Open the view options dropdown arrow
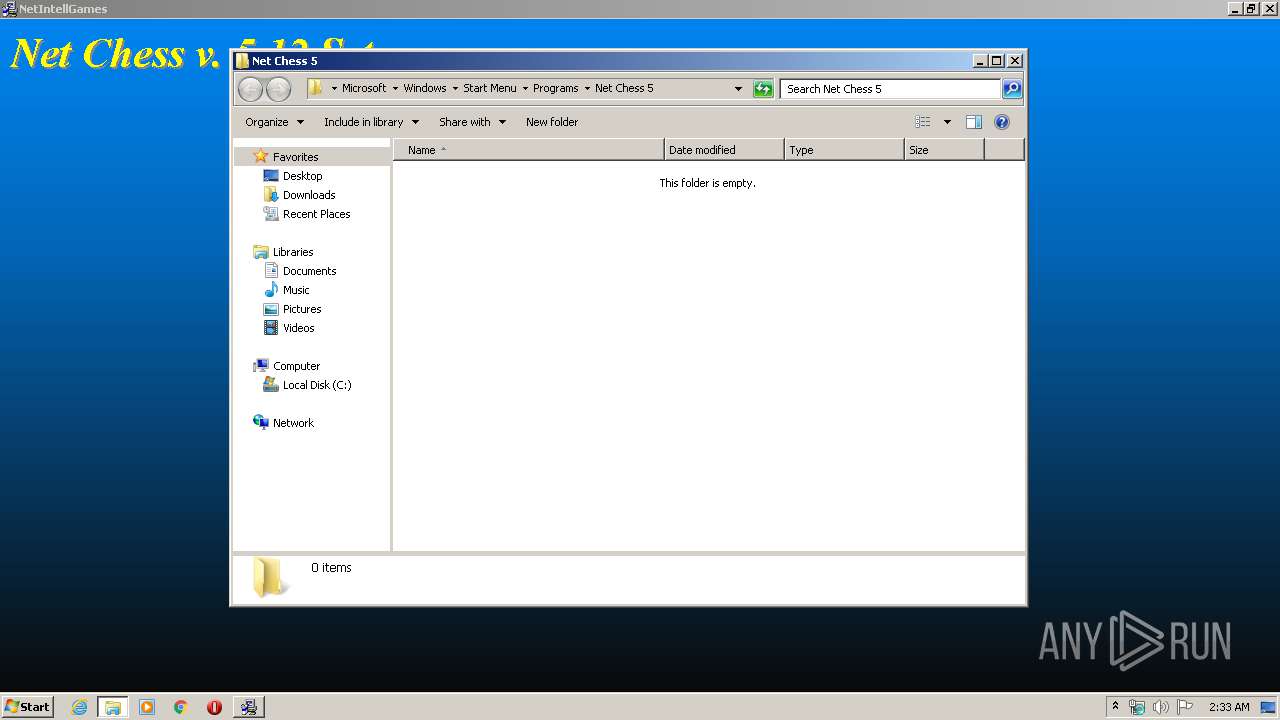Image resolution: width=1280 pixels, height=720 pixels. click(947, 122)
